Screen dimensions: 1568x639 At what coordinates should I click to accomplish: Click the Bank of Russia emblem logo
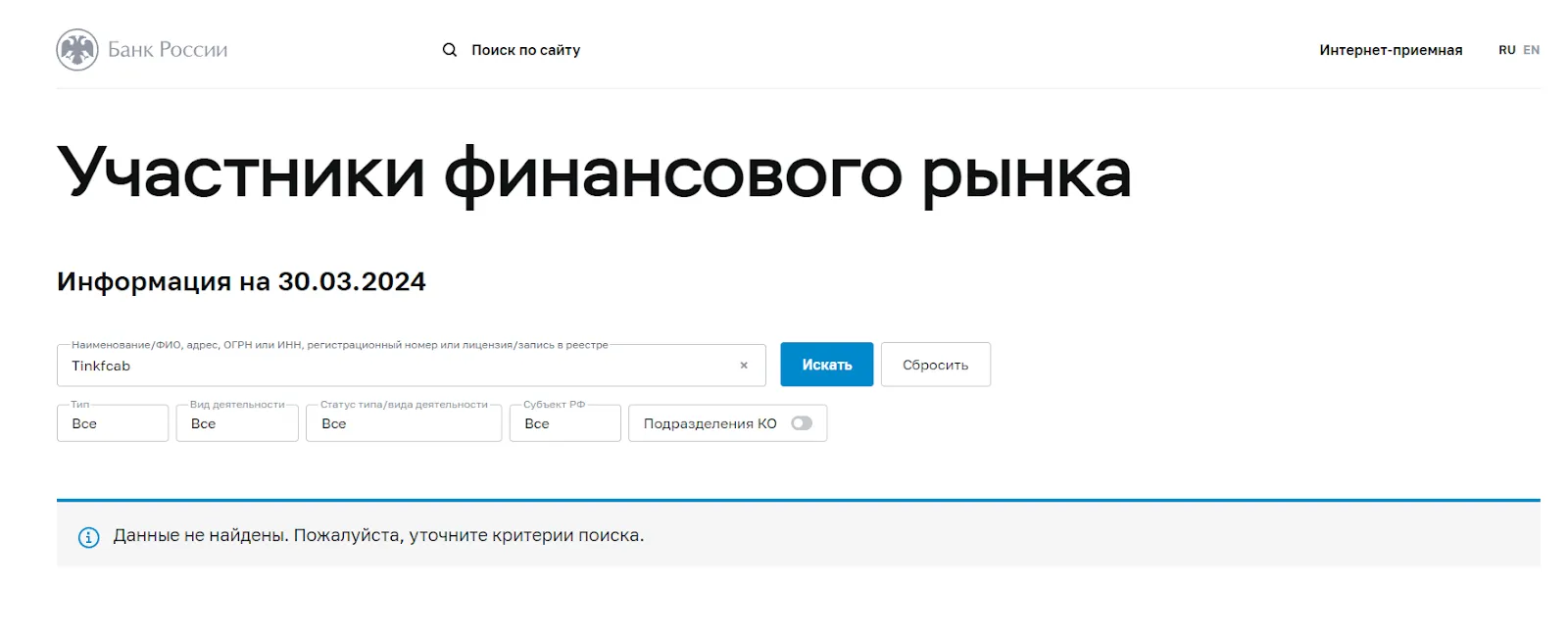point(77,50)
